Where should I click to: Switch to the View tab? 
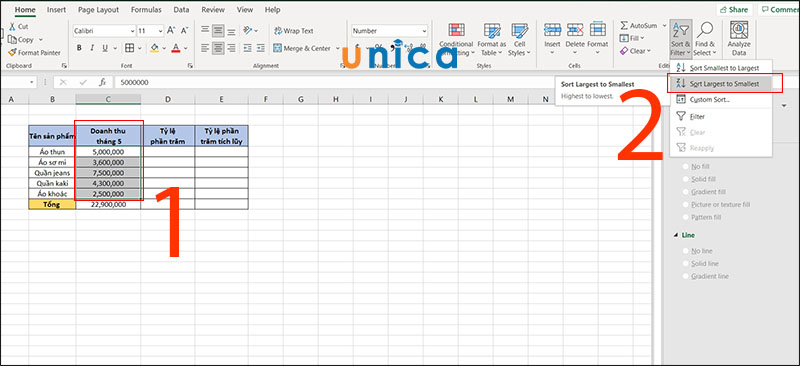pyautogui.click(x=245, y=10)
